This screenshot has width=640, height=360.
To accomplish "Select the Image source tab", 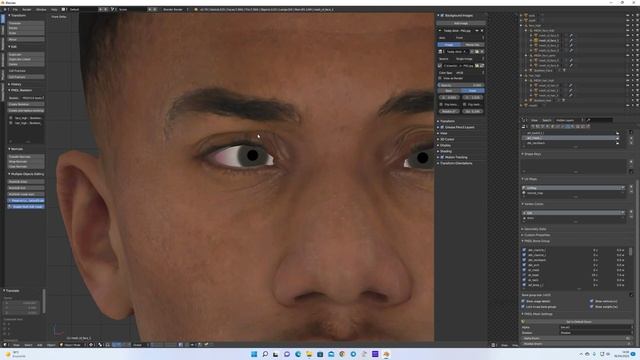I will coord(449,44).
